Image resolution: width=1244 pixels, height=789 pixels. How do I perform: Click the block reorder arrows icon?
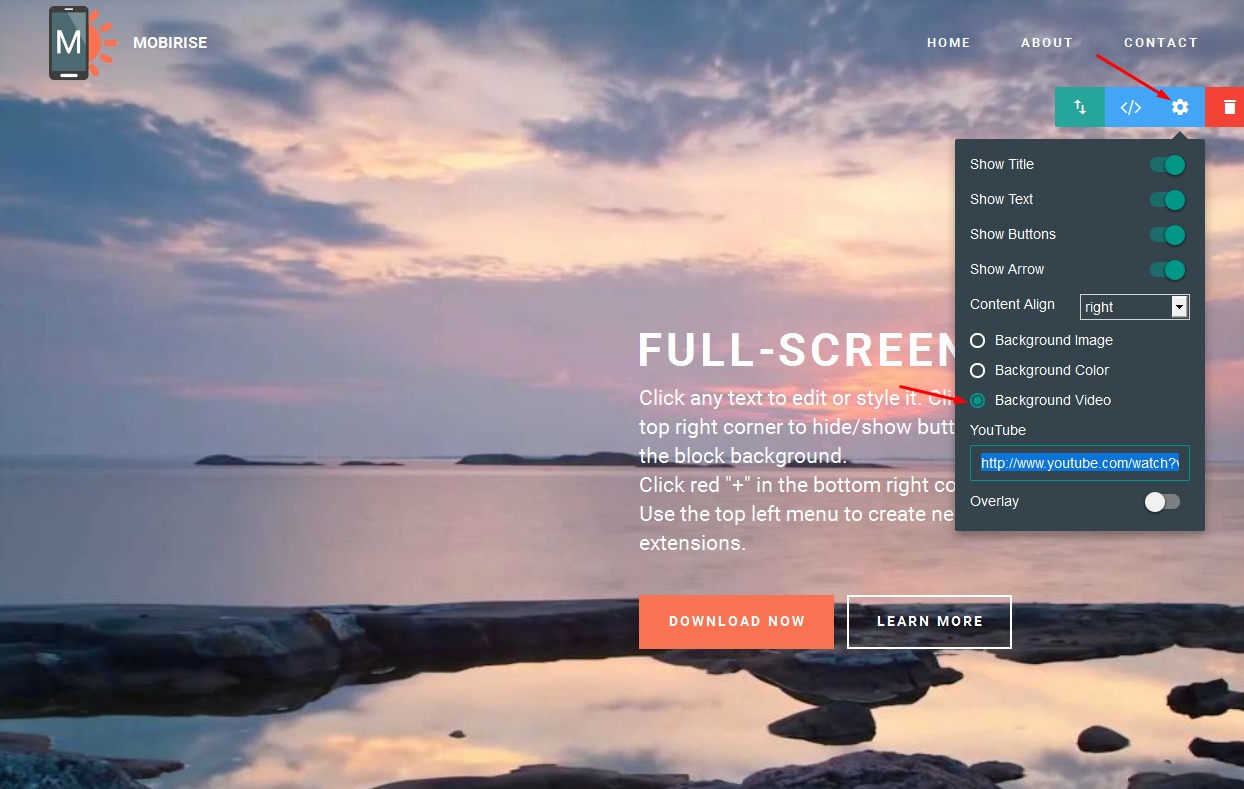click(x=1080, y=107)
